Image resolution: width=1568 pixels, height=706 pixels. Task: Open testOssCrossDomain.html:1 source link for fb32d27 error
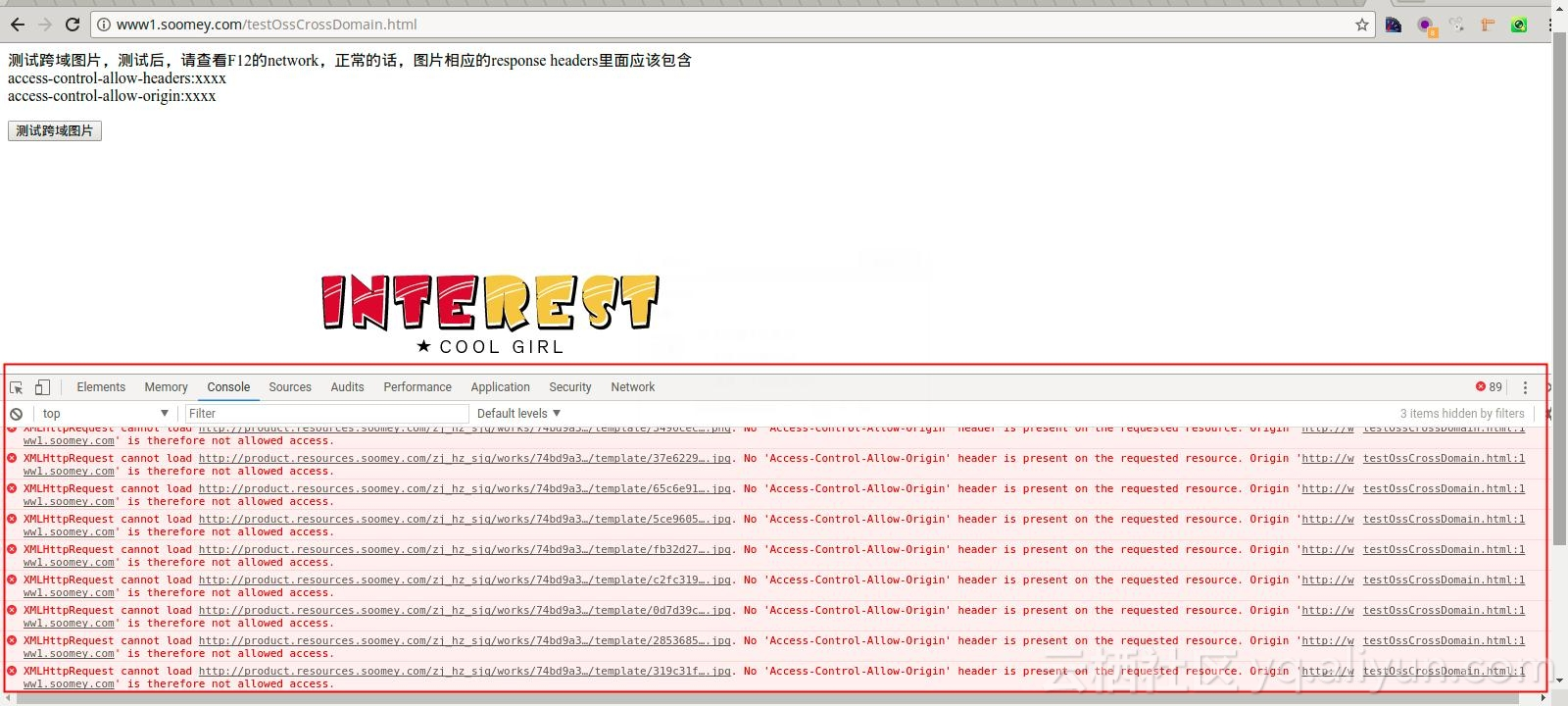tap(1444, 550)
